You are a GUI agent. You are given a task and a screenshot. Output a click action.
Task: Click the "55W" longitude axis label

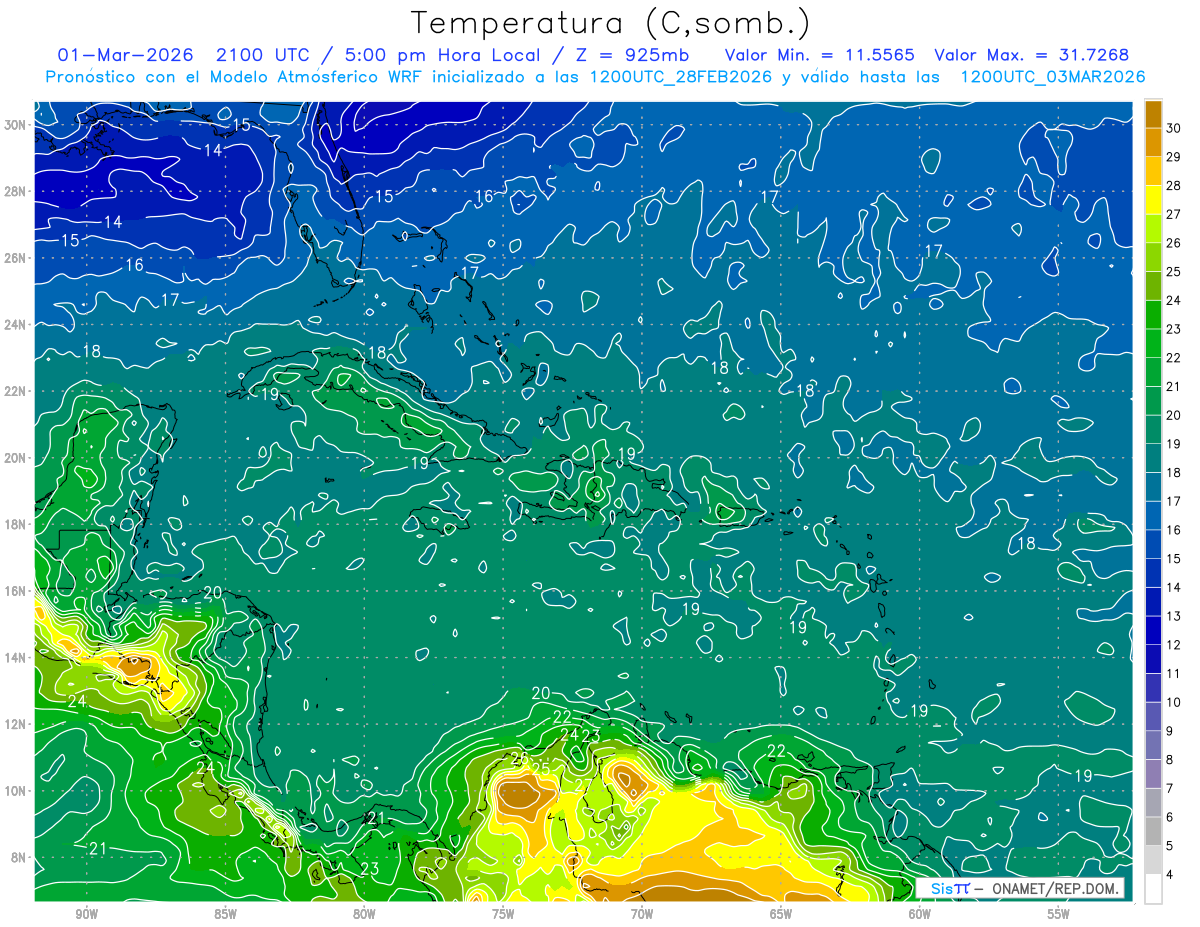click(1059, 915)
